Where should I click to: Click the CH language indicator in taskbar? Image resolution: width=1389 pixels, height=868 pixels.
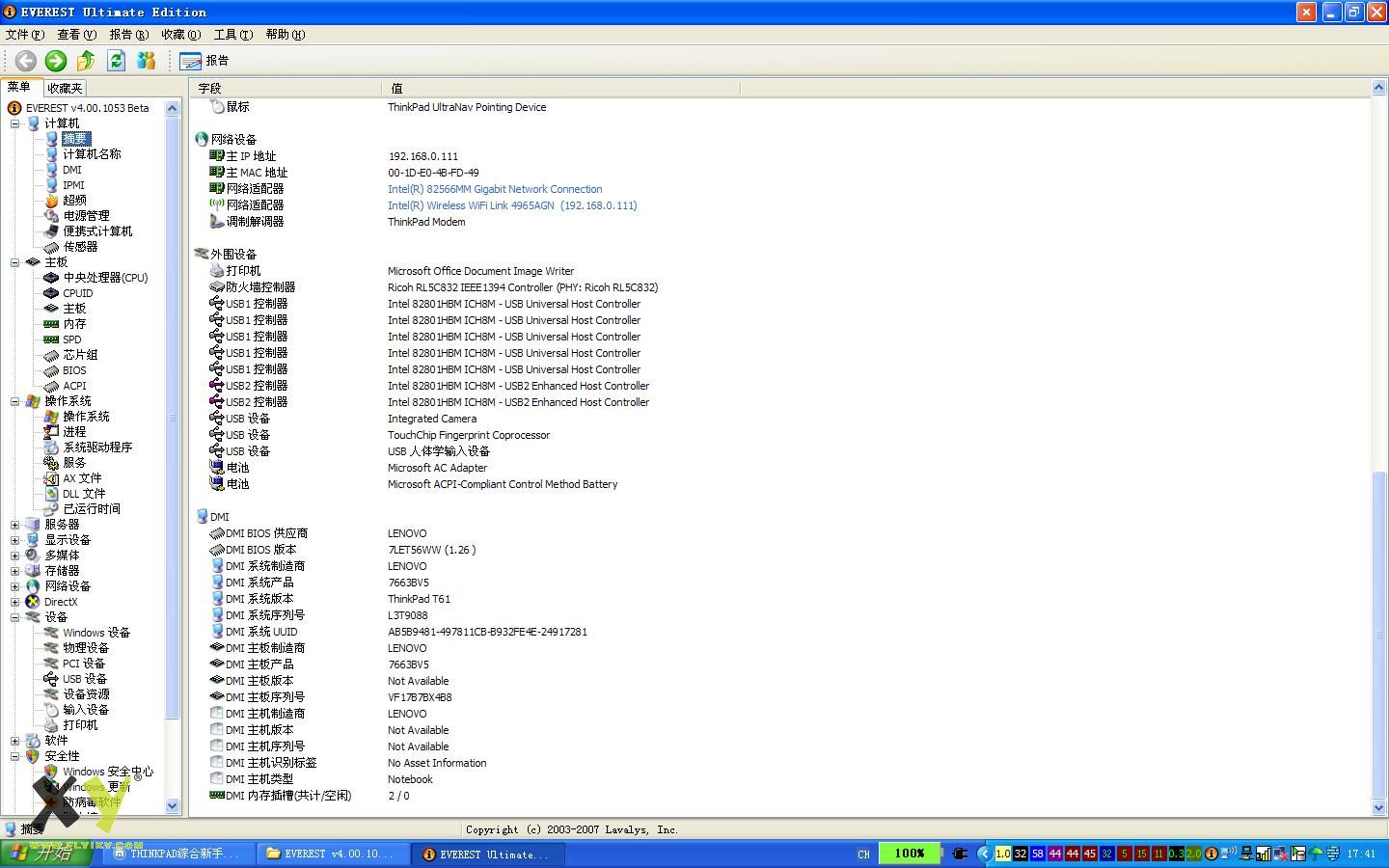point(863,854)
